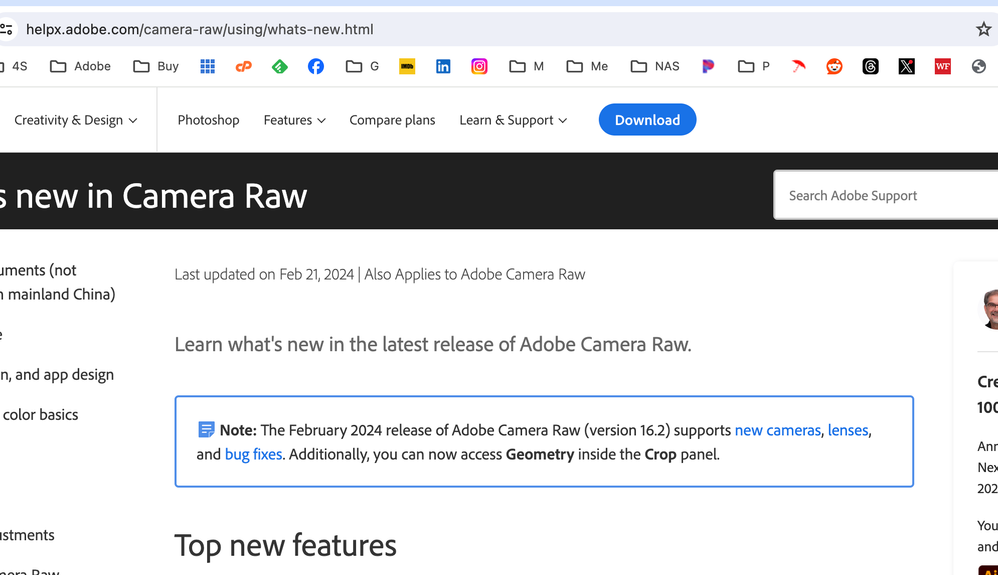This screenshot has width=998, height=575.
Task: Focus the Search Adobe Support field
Action: click(885, 195)
